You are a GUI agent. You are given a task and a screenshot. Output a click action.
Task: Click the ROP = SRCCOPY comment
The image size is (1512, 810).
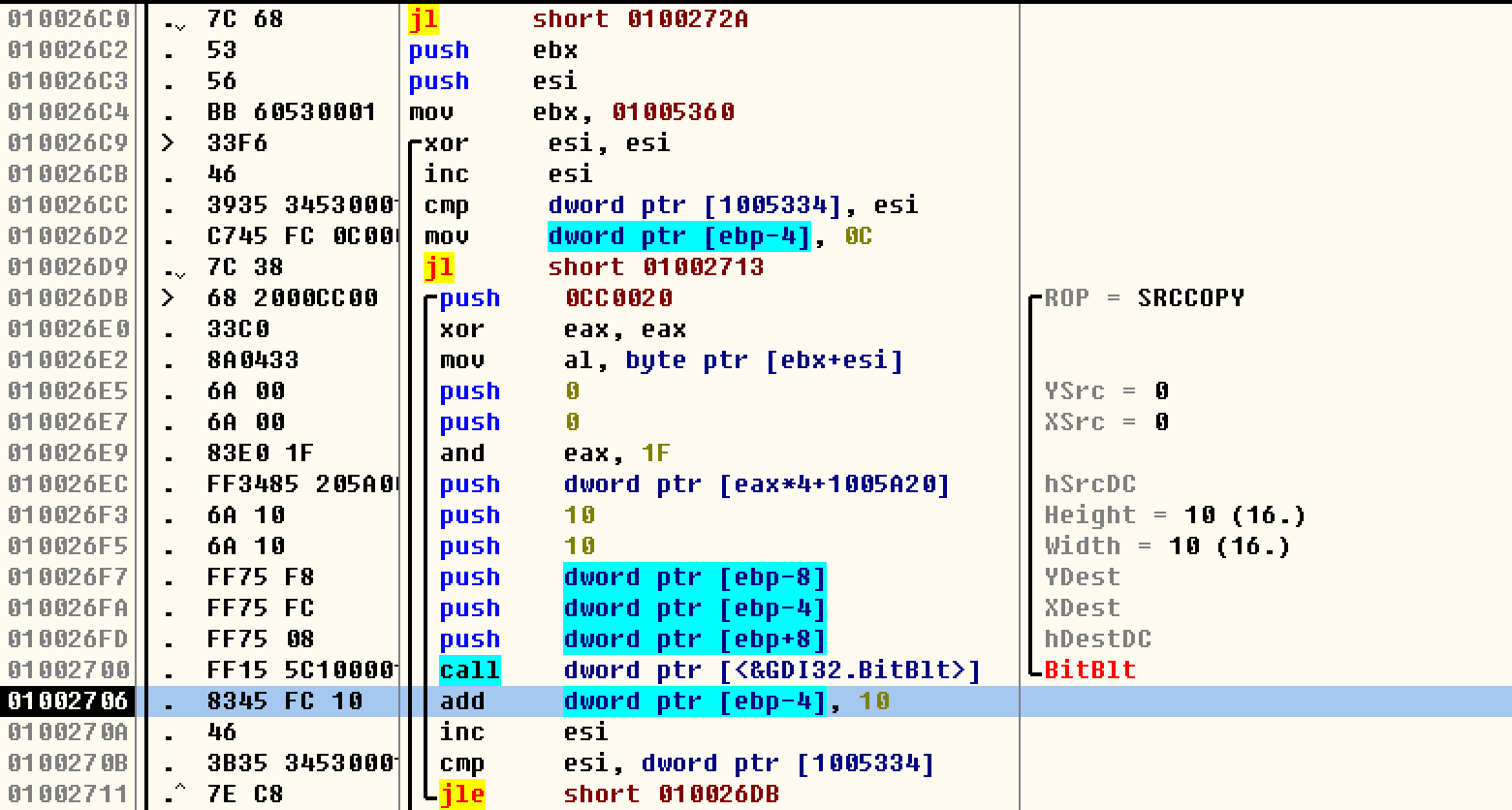point(1144,298)
